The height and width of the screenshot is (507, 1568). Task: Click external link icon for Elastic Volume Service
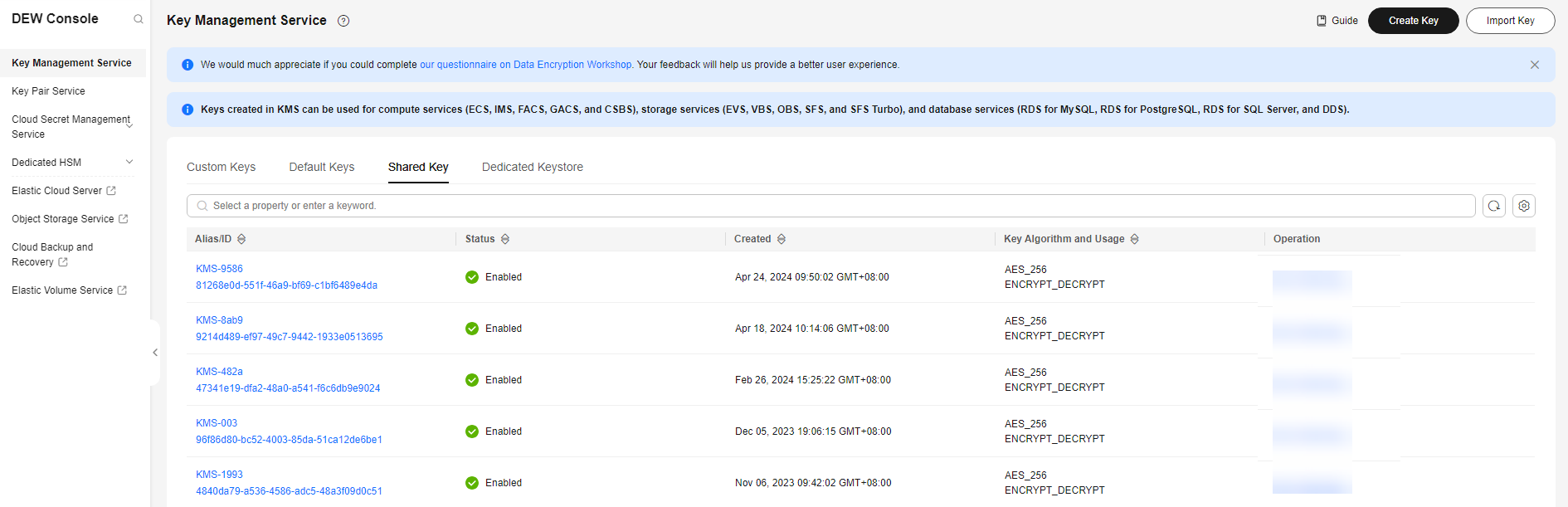tap(123, 290)
